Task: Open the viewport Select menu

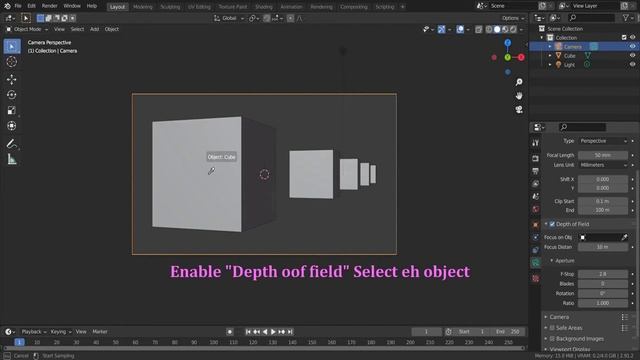Action: pyautogui.click(x=77, y=29)
